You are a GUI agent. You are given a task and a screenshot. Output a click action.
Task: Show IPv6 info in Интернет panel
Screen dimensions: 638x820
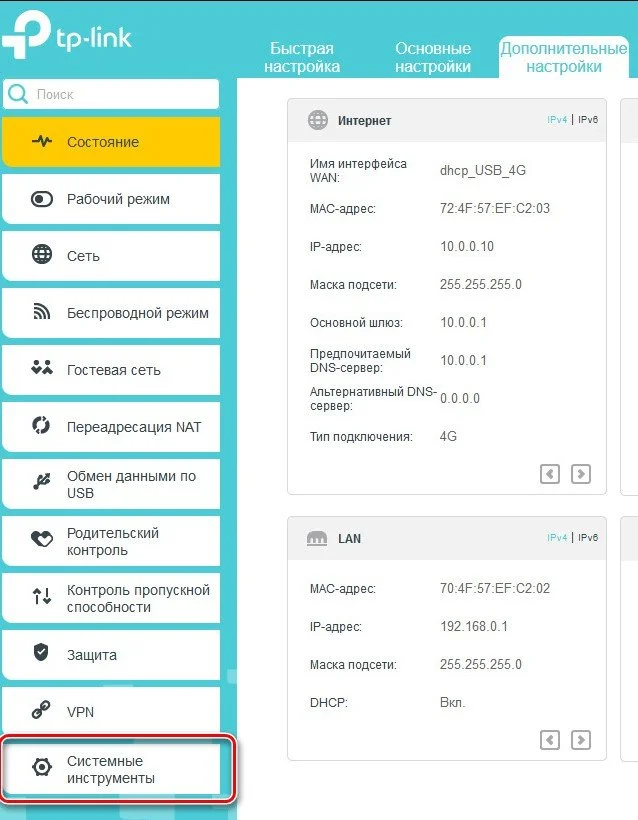coord(588,119)
